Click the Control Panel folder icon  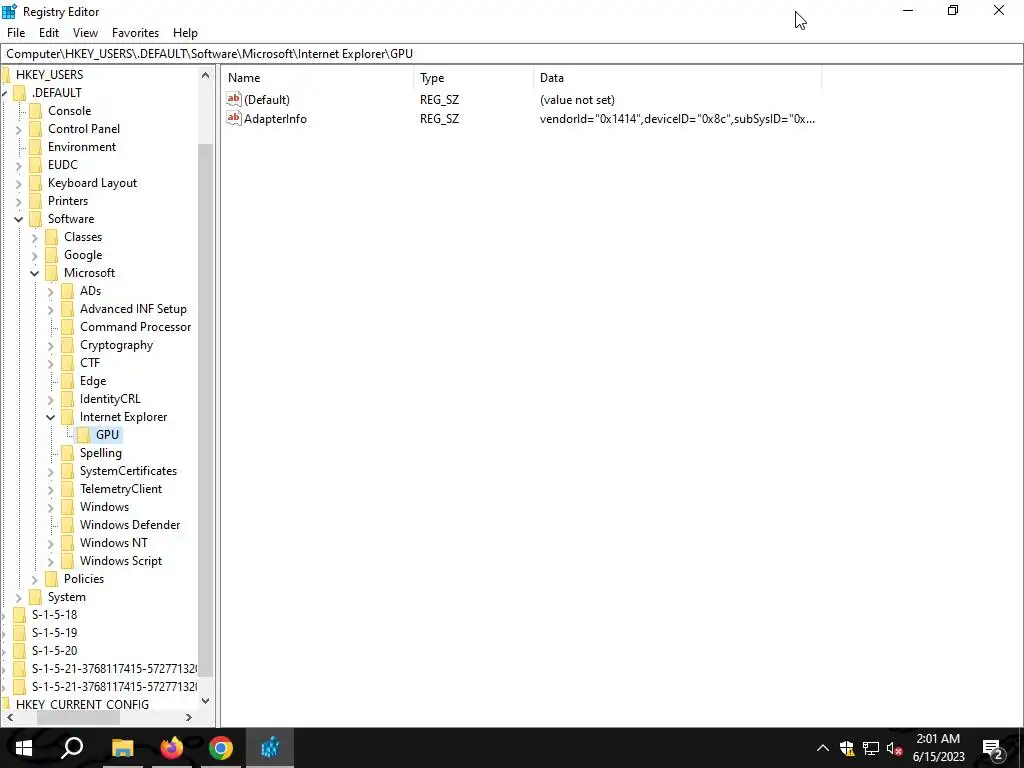(x=36, y=129)
